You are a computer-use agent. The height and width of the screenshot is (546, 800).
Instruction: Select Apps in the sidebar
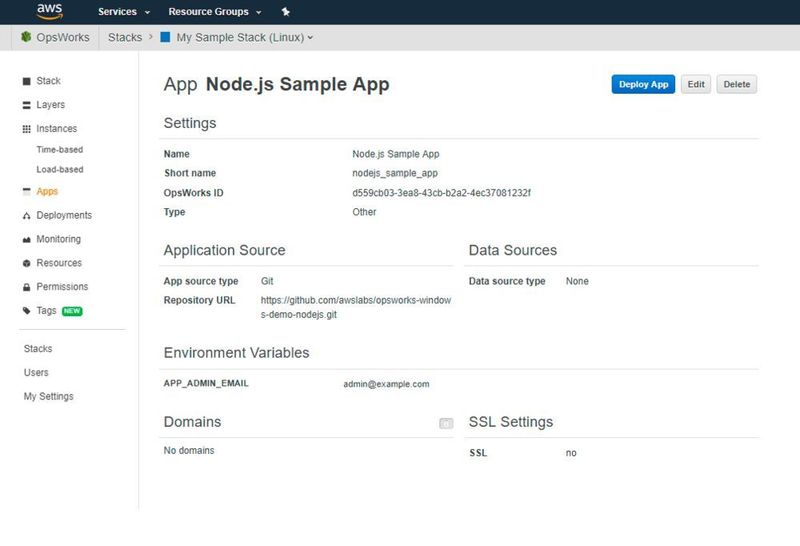(x=47, y=191)
